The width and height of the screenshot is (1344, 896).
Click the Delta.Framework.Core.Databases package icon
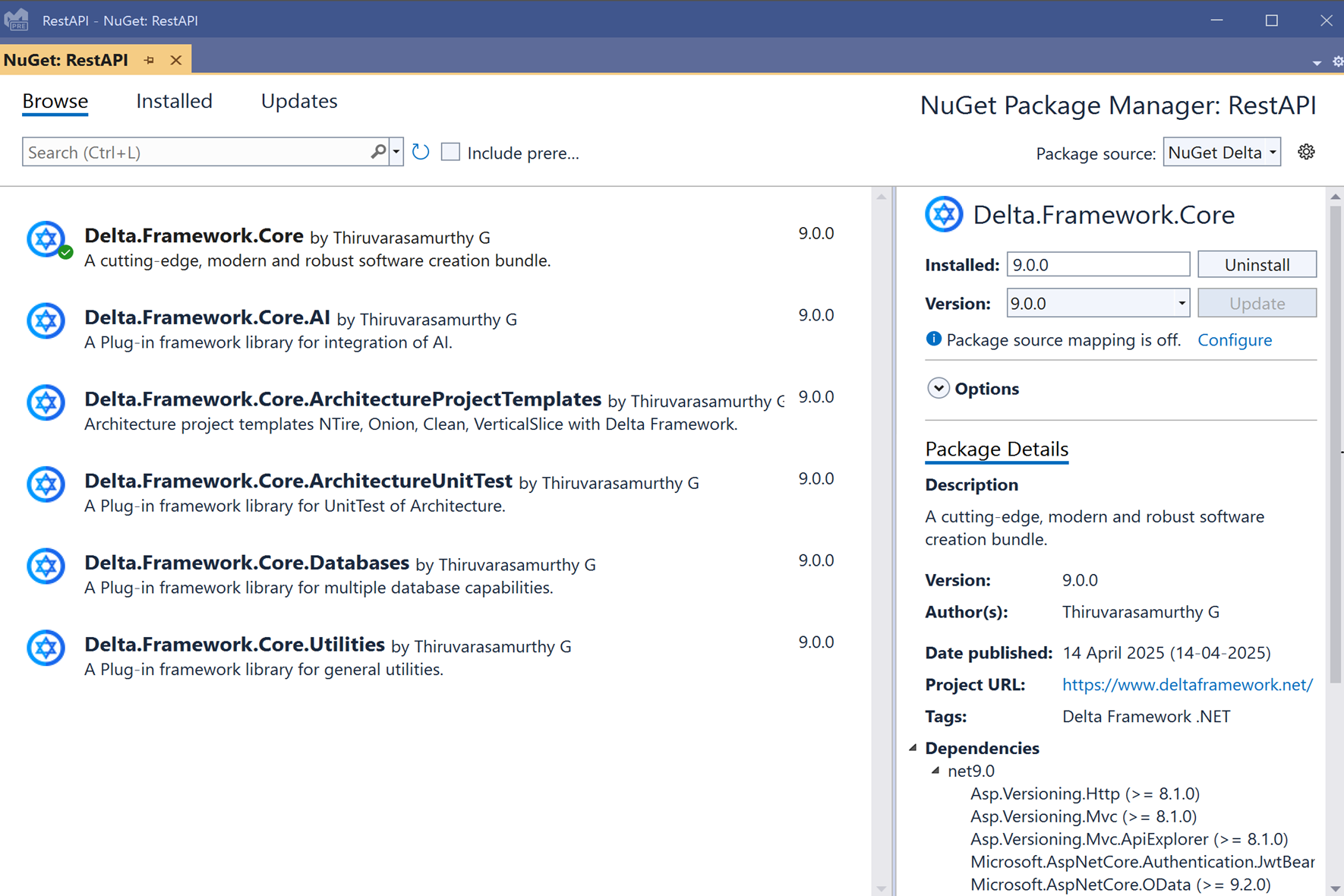[46, 566]
